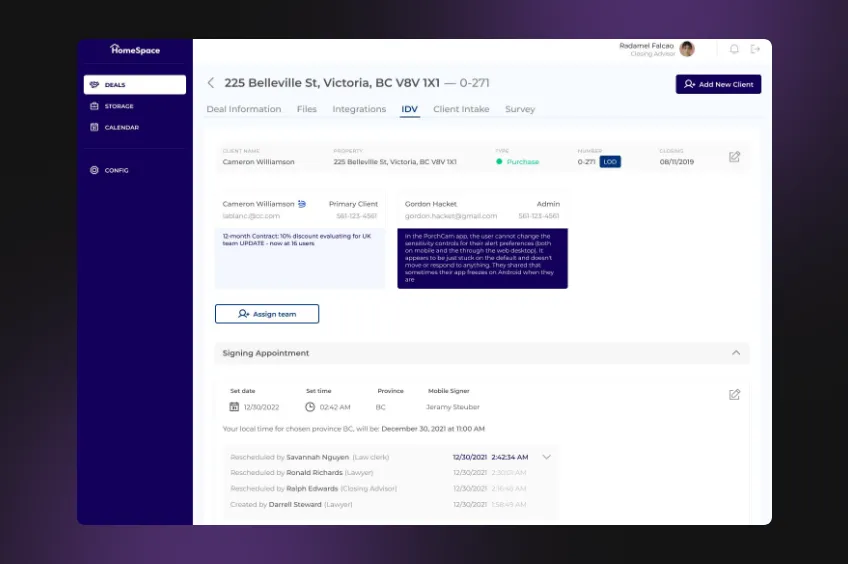Click the calendar icon beside set date

(x=234, y=407)
